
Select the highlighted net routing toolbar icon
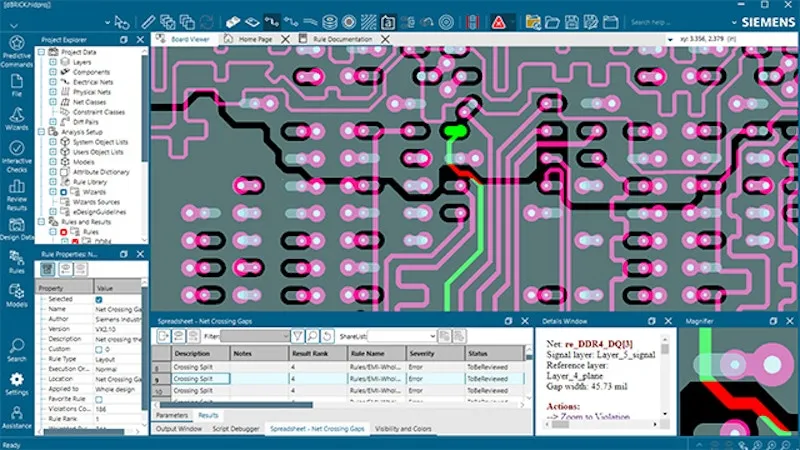point(271,22)
